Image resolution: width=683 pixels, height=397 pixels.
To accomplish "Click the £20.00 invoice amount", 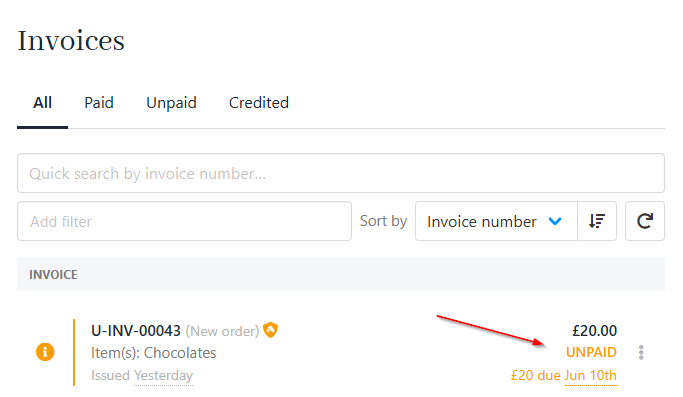I will tap(595, 331).
